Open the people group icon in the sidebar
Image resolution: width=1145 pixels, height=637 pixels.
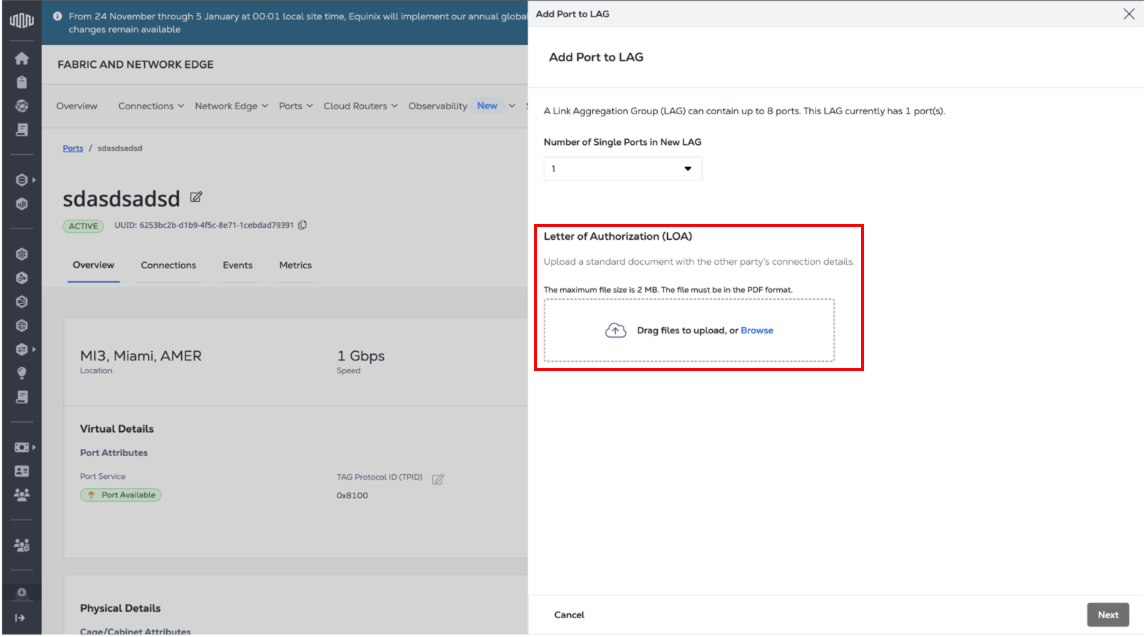click(x=21, y=494)
